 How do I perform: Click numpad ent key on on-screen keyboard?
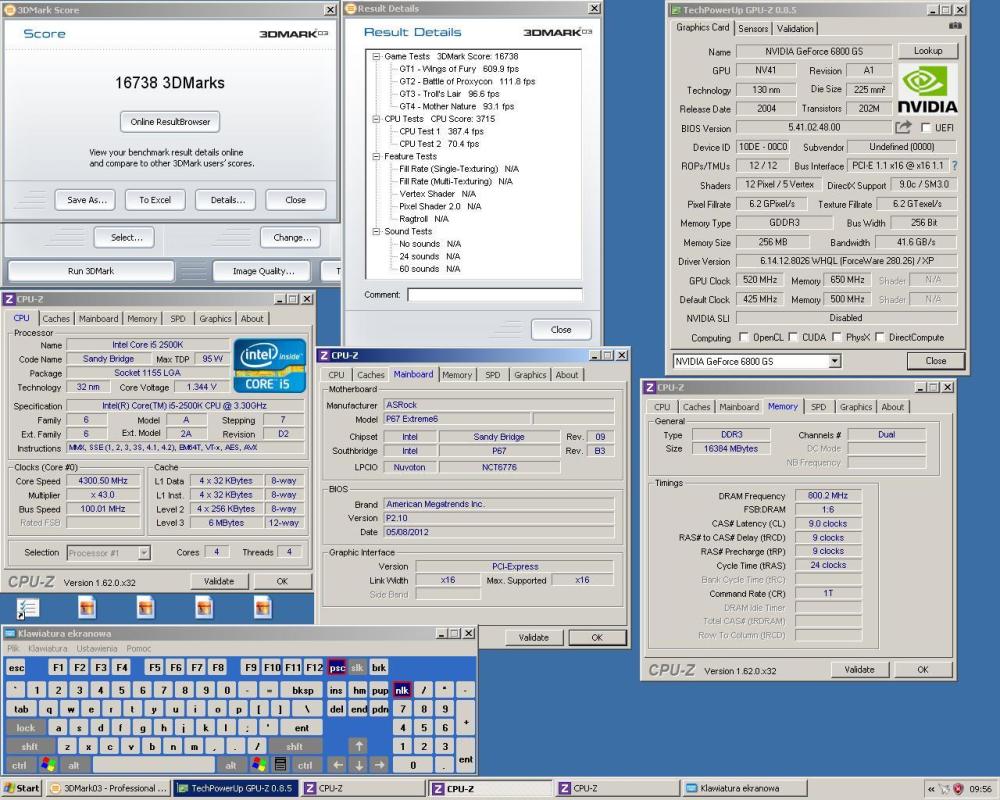pos(466,755)
